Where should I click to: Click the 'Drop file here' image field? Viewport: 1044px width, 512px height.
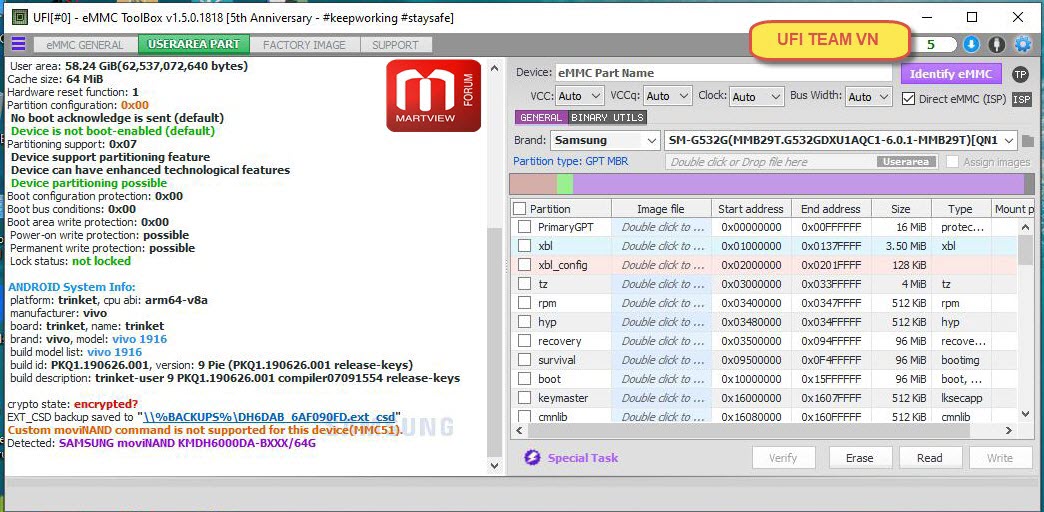802,162
